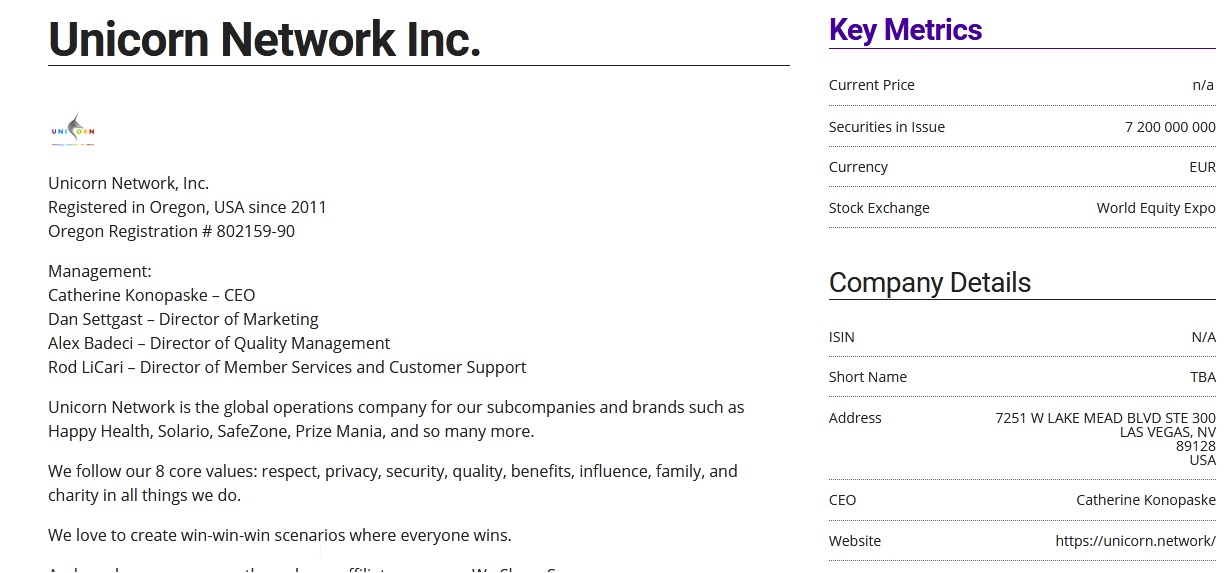This screenshot has width=1231, height=573.
Task: Click the ISIN label
Action: coord(841,337)
